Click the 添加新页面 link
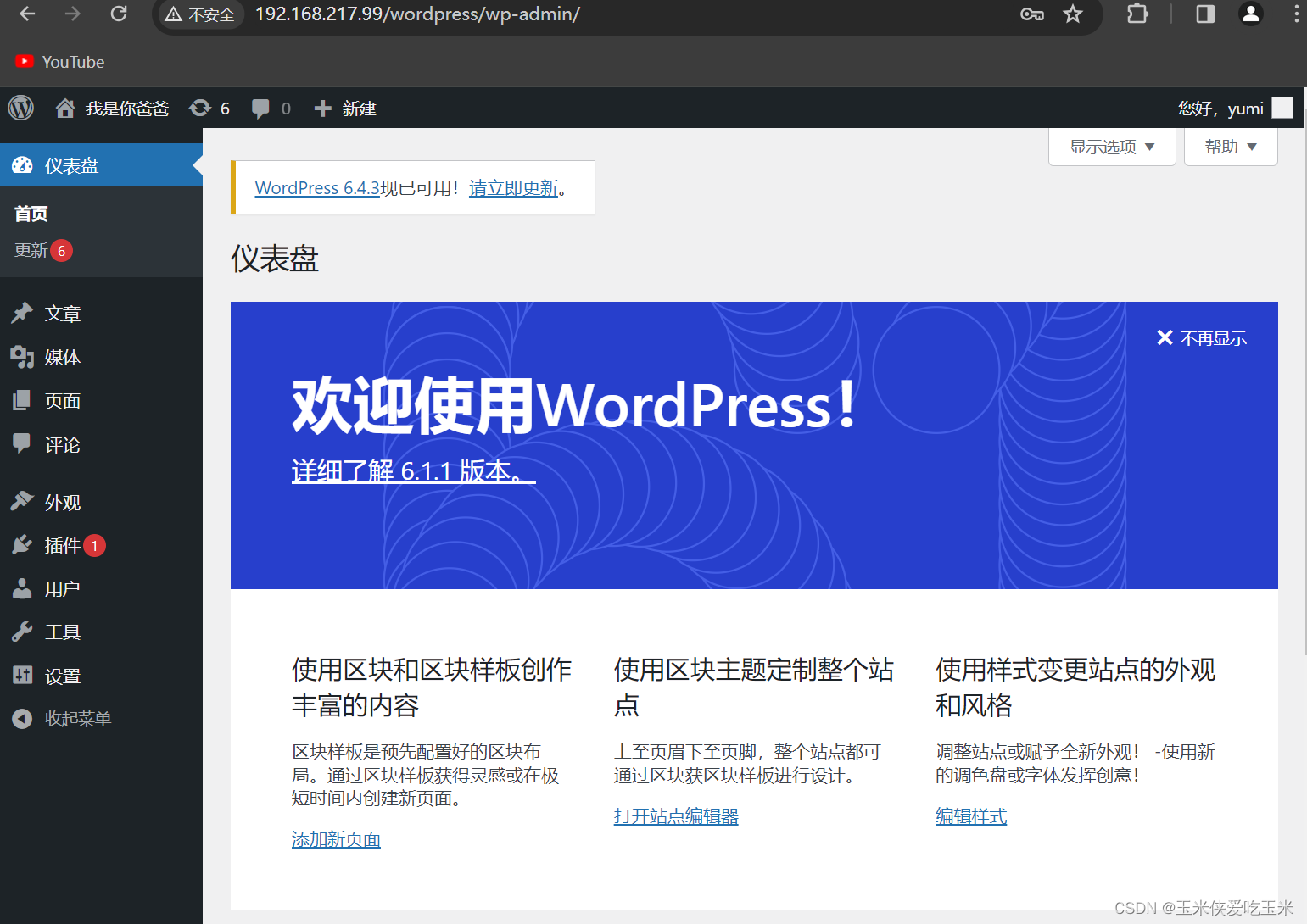This screenshot has width=1307, height=924. tap(336, 839)
